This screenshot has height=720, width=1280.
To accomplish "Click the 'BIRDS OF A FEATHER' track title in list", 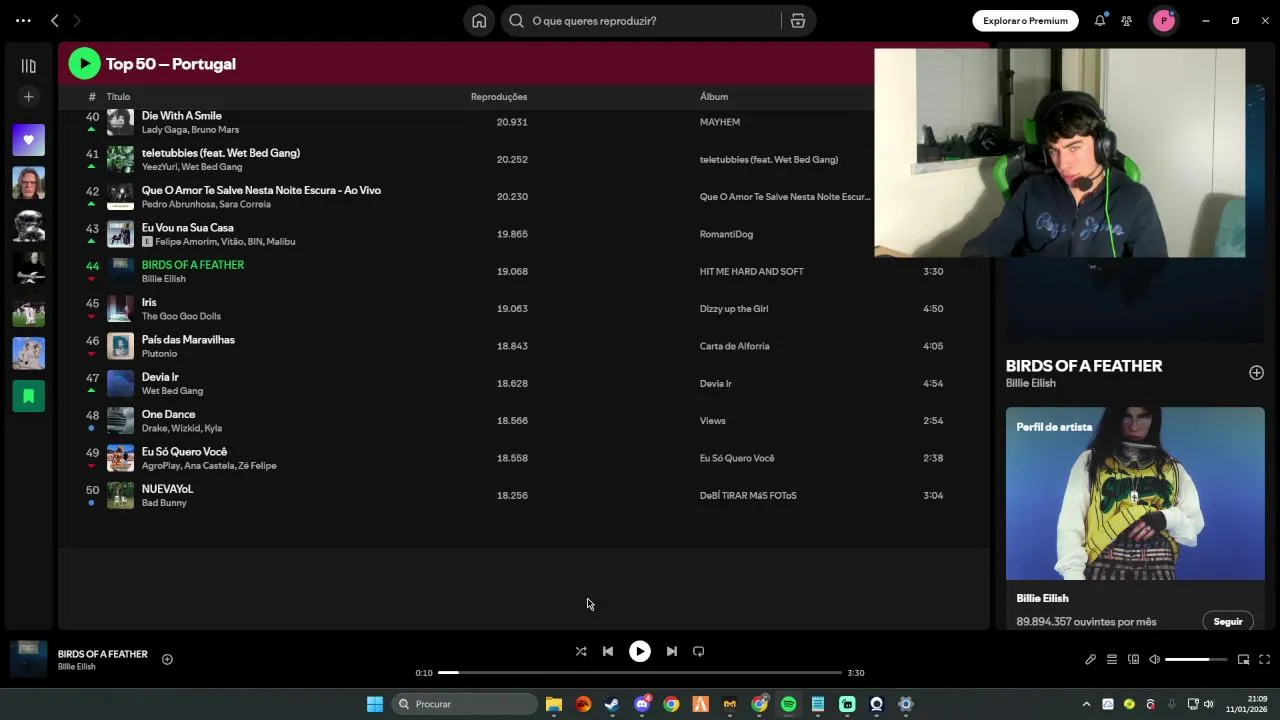I will [193, 265].
